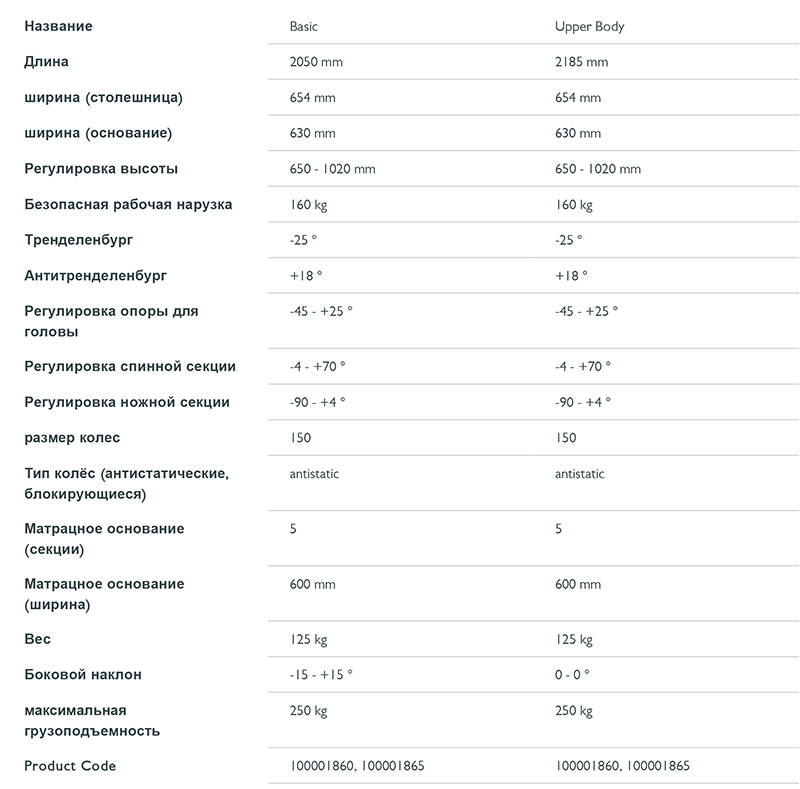Click the "Product Code" row label
The height and width of the screenshot is (789, 800).
pos(70,766)
